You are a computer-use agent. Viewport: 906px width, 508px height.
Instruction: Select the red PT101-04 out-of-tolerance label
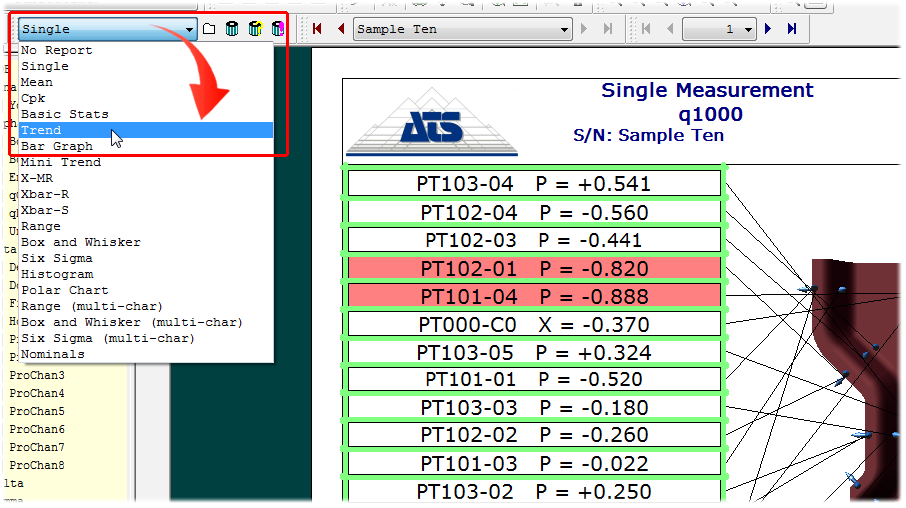pyautogui.click(x=533, y=297)
